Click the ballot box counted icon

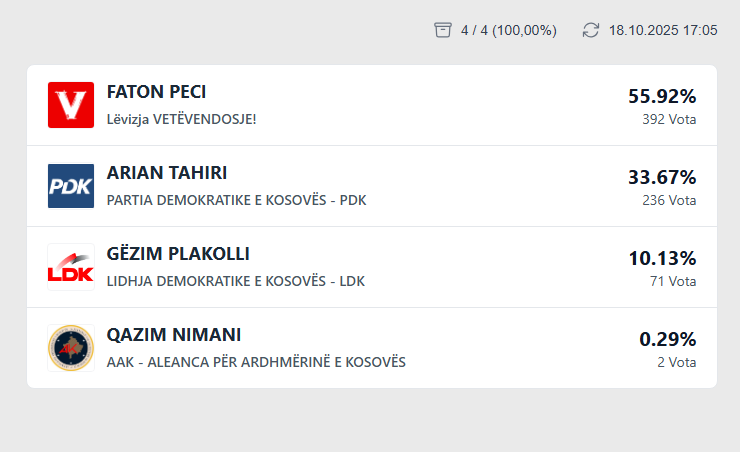pos(443,30)
